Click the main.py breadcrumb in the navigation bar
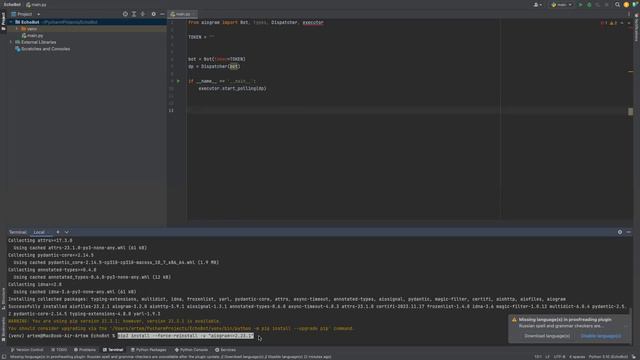This screenshot has width=640, height=360. pos(36,4)
